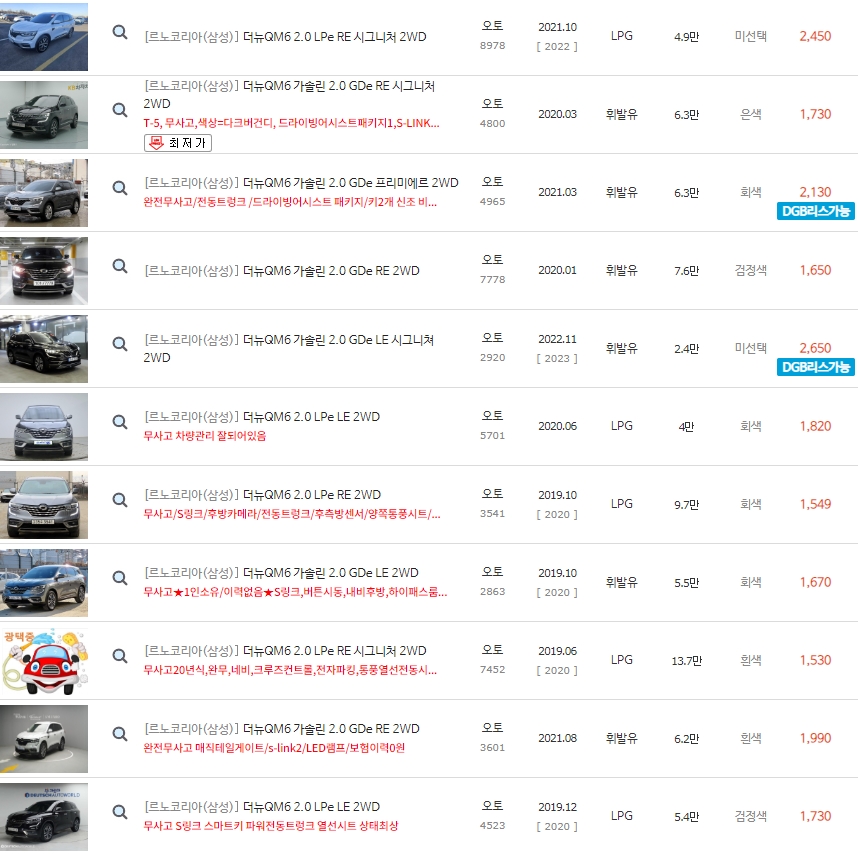858x854 pixels.
Task: Click magnifier icon for the 2,650 LE 시그니처 listing
Action: [120, 344]
